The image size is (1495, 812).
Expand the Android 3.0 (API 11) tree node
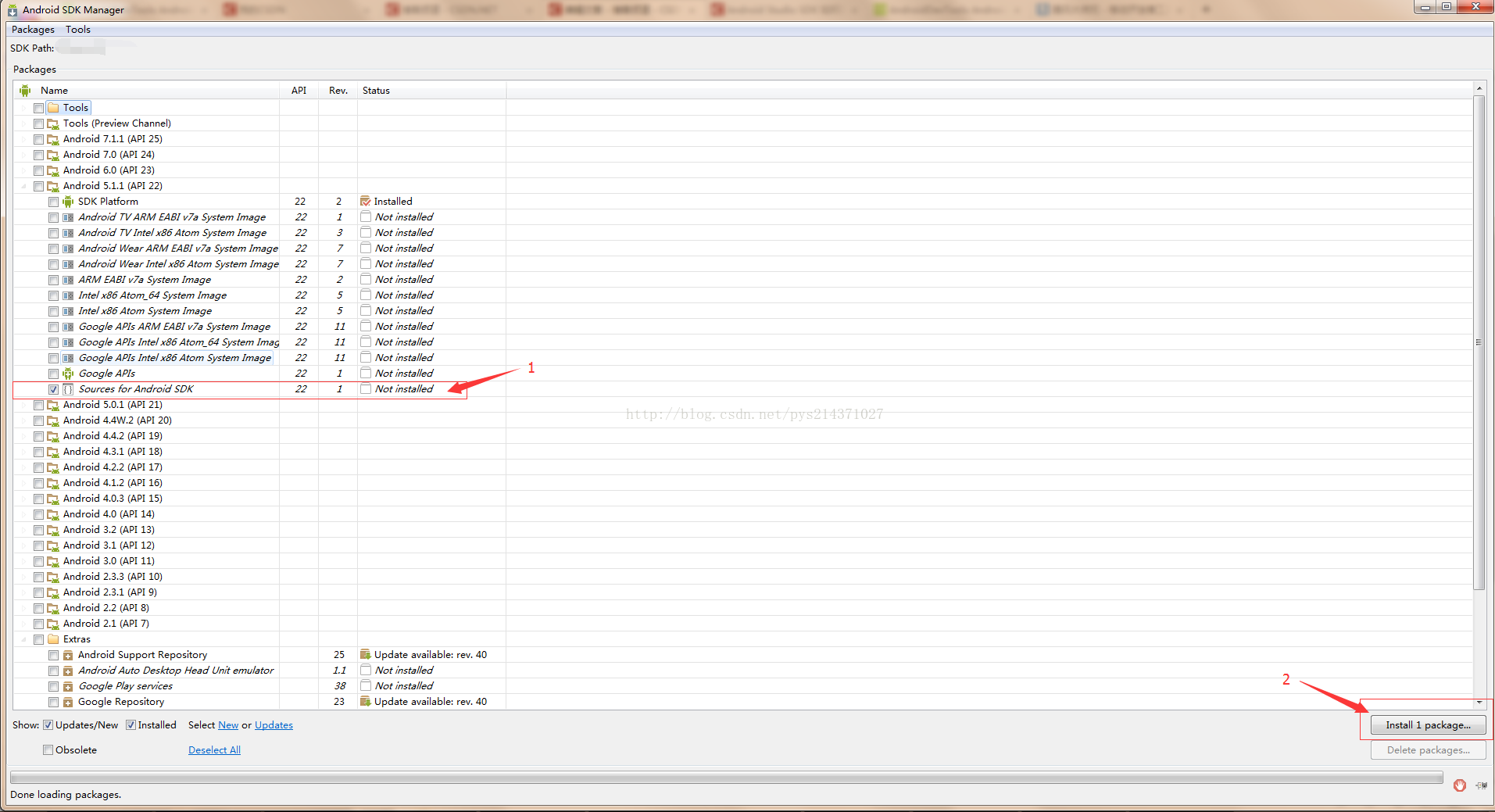click(x=23, y=561)
